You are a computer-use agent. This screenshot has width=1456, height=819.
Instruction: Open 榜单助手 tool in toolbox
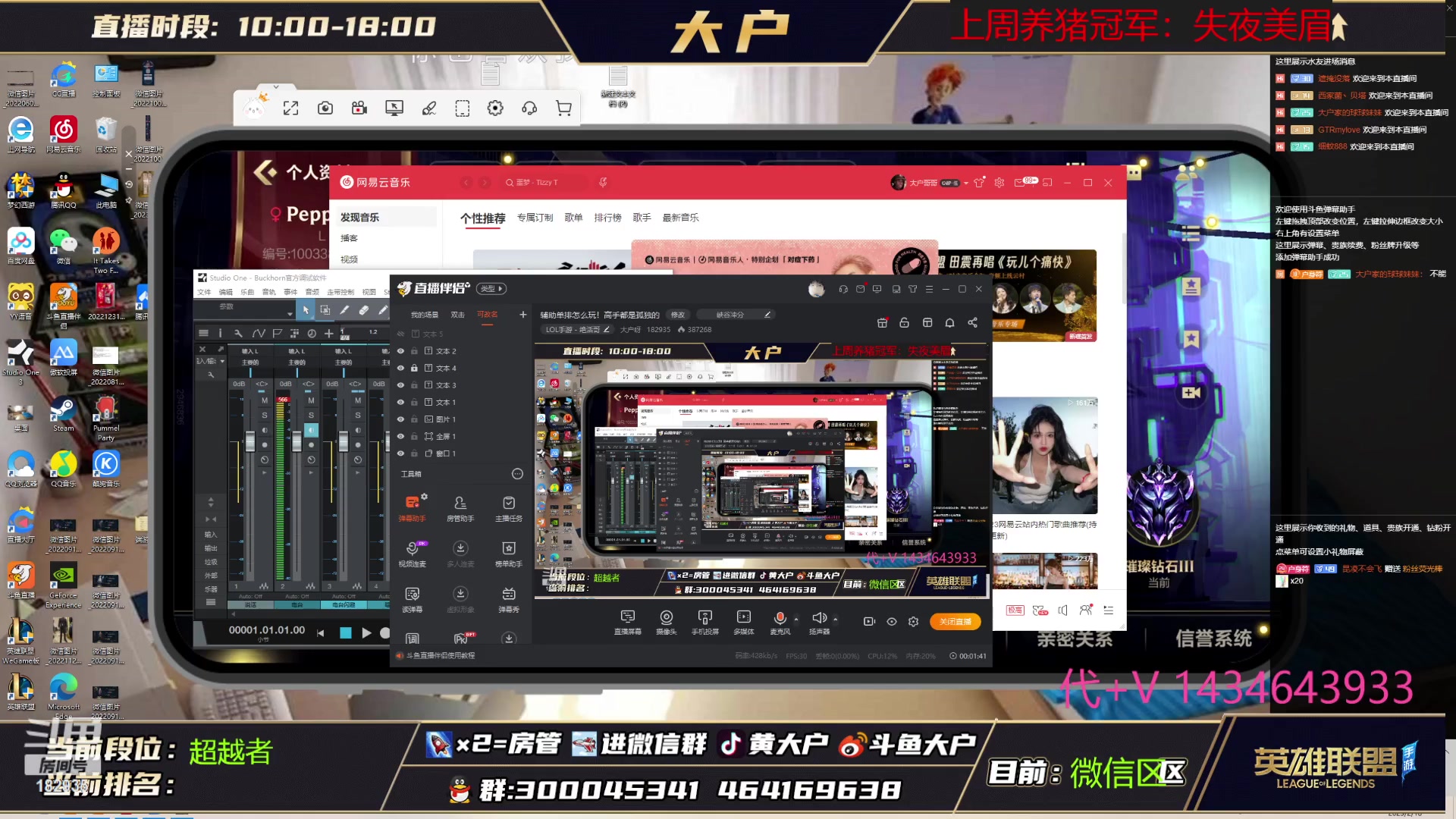pyautogui.click(x=509, y=553)
